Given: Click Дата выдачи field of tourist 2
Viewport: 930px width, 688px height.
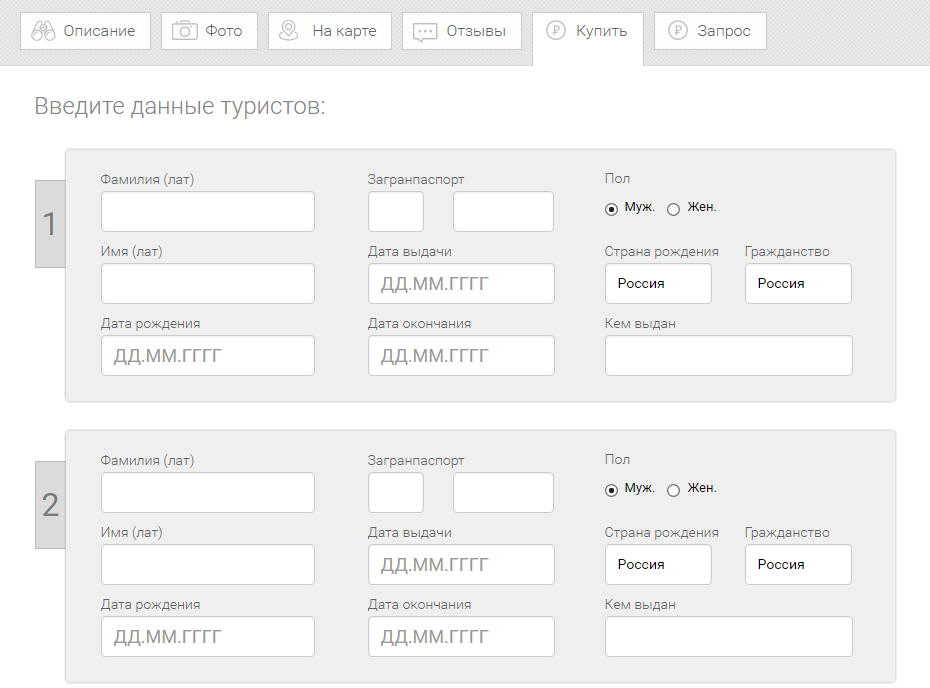Looking at the screenshot, I should (461, 565).
